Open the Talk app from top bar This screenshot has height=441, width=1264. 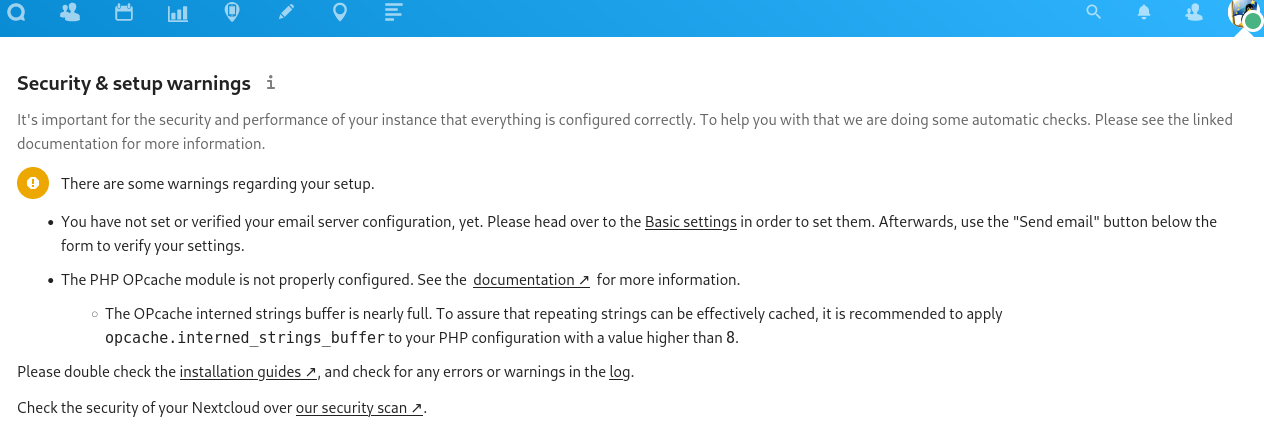coord(17,13)
